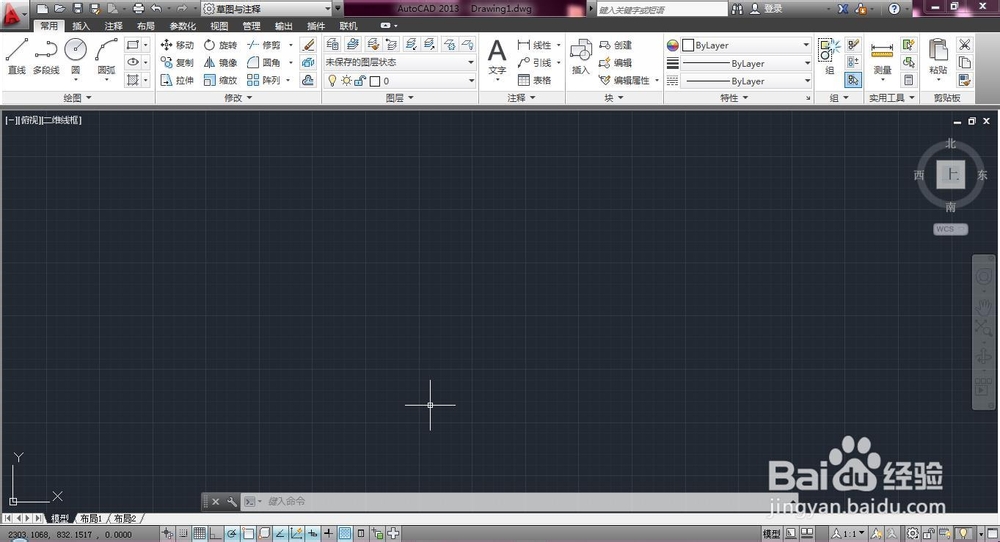This screenshot has height=542, width=1000.
Task: Click the 上 top face of the ViewCube
Action: pos(951,174)
